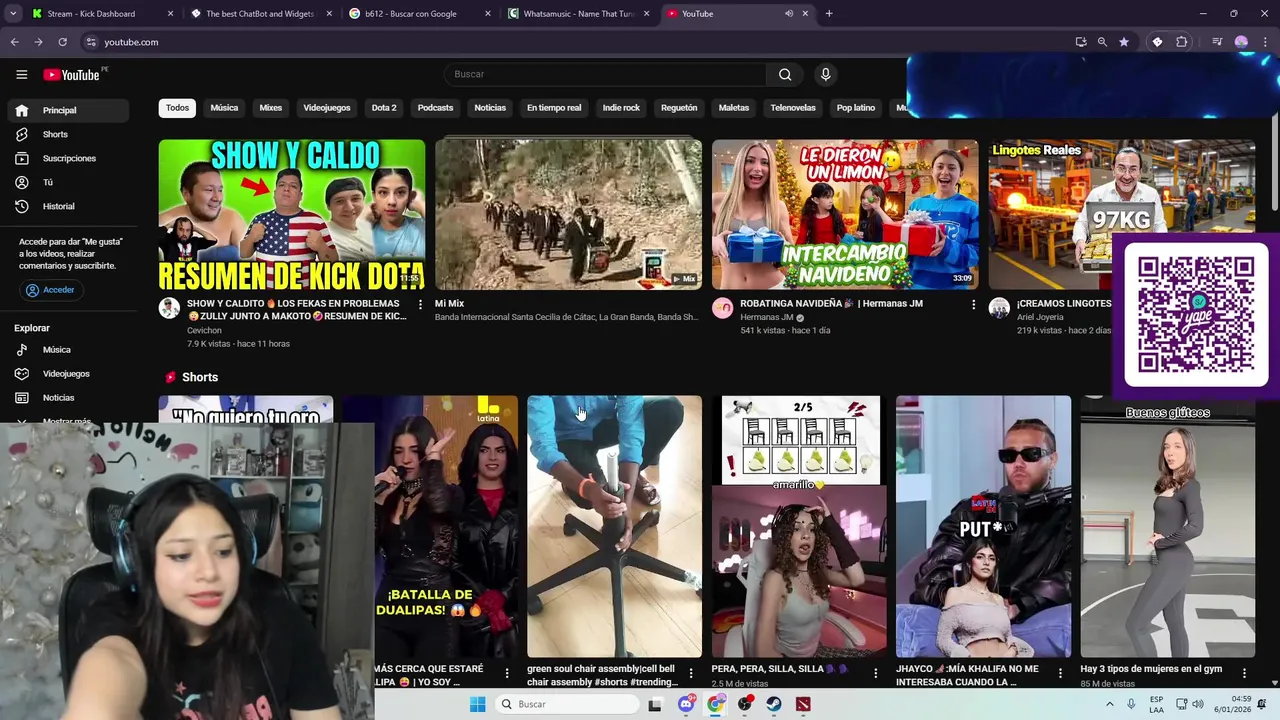Open options for PERA, PERA, SILLA short

[x=875, y=673]
